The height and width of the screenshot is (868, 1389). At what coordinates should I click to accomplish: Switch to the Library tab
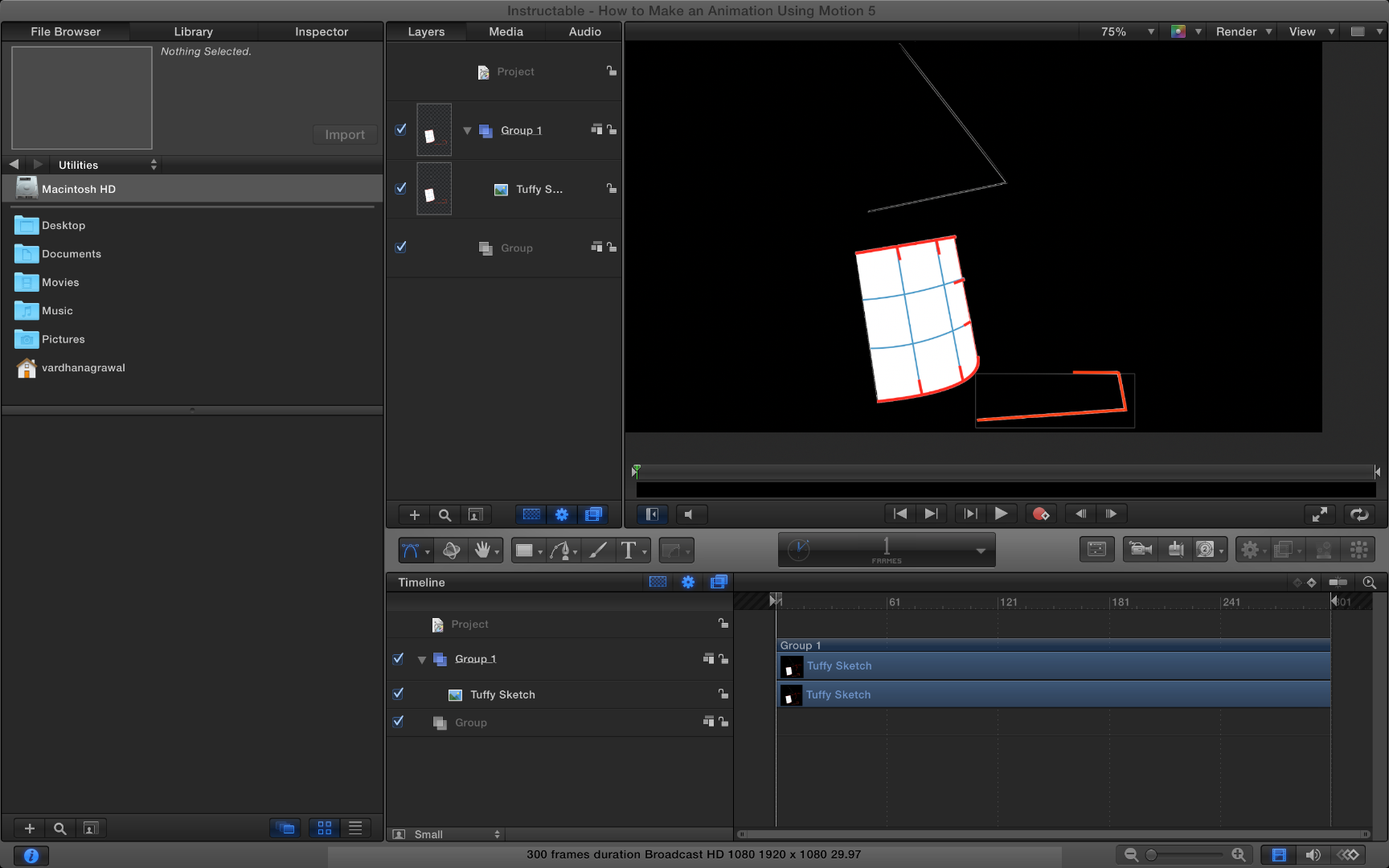click(x=194, y=31)
